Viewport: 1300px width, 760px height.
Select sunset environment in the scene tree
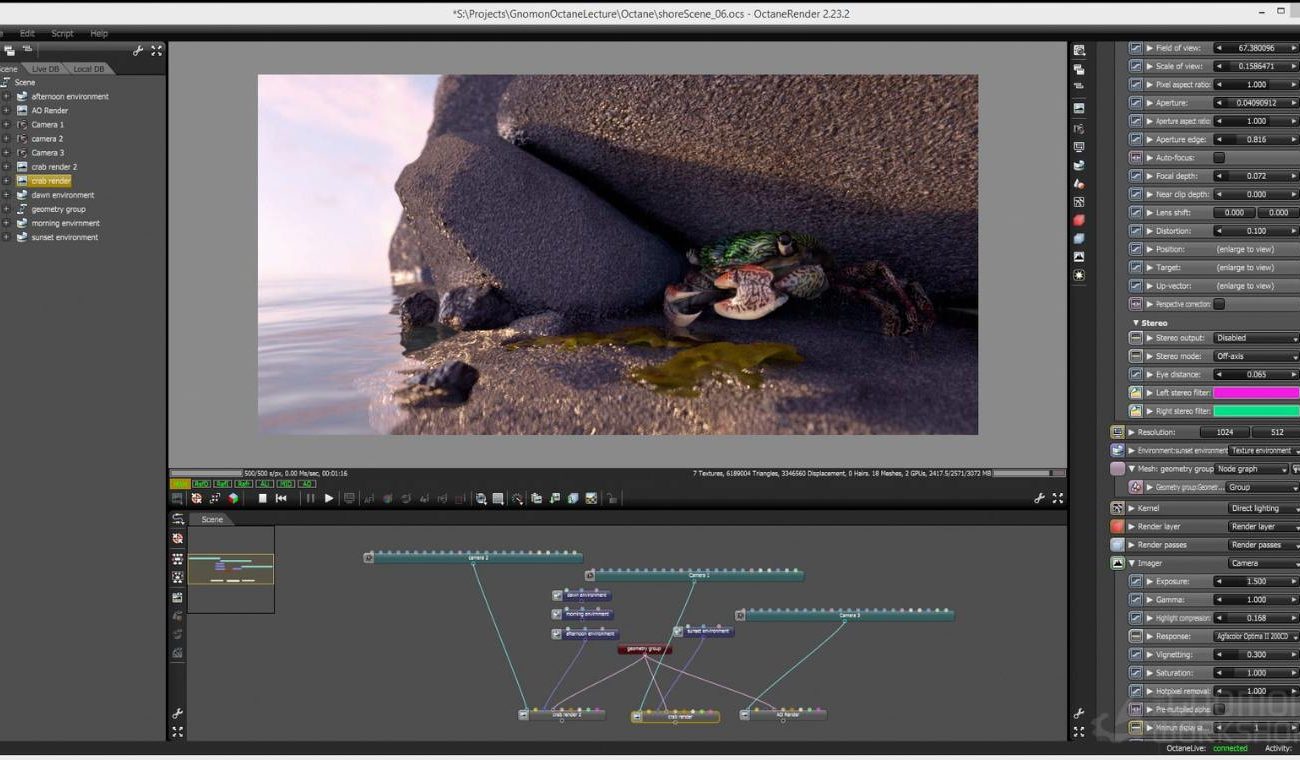64,237
